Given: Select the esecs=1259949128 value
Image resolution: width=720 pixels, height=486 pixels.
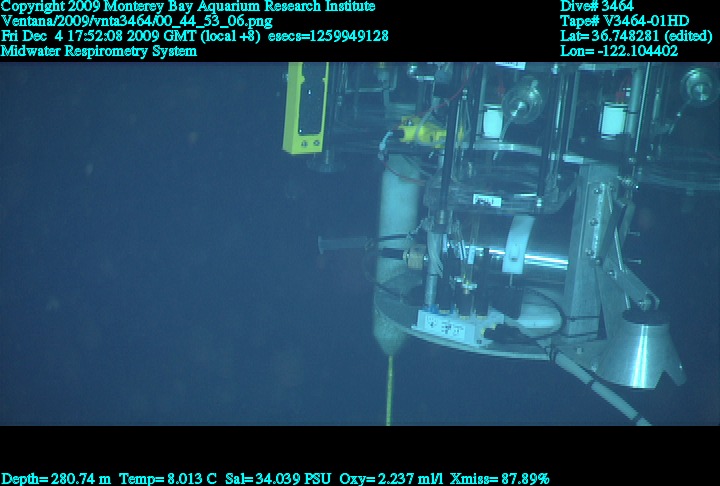Looking at the screenshot, I should click(x=328, y=36).
